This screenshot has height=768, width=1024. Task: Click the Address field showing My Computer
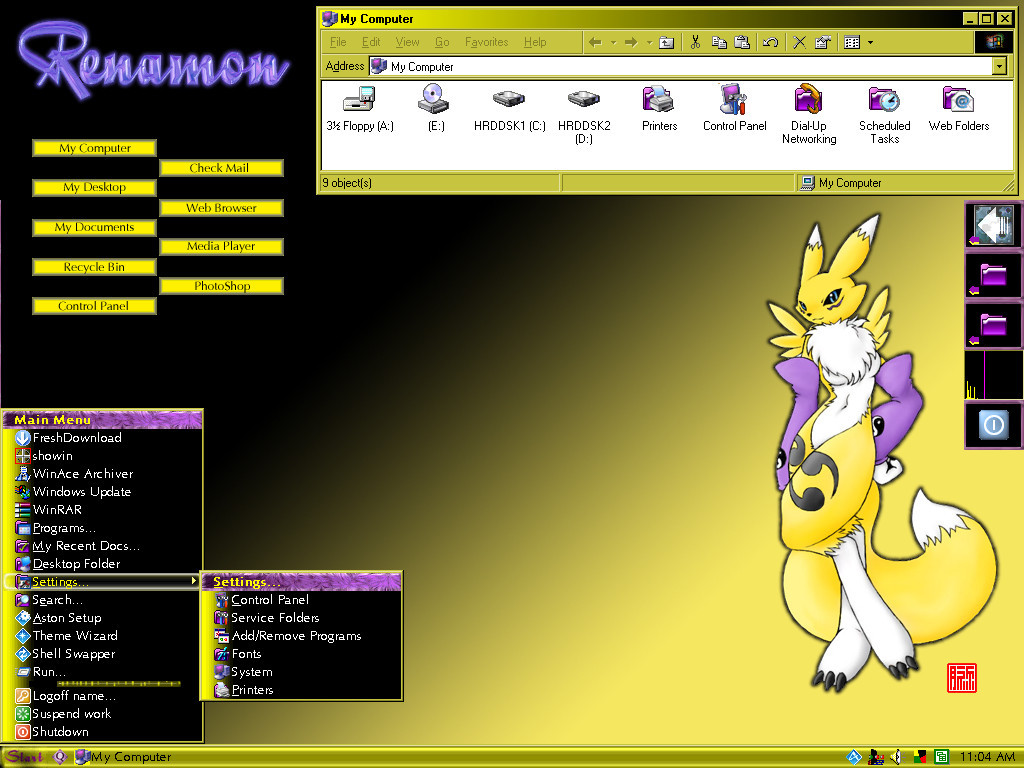680,66
